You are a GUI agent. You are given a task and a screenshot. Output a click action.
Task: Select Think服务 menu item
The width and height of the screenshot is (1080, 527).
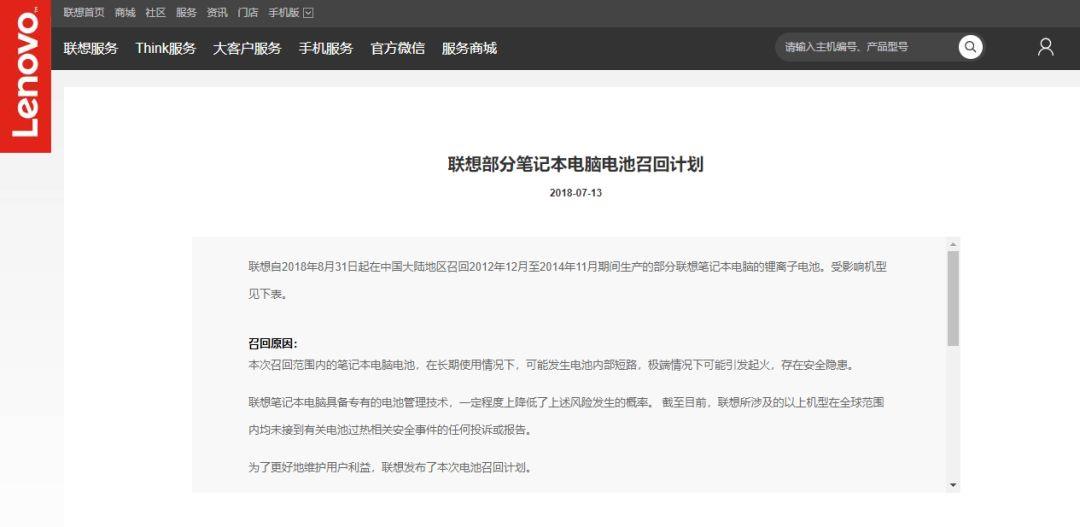(166, 48)
